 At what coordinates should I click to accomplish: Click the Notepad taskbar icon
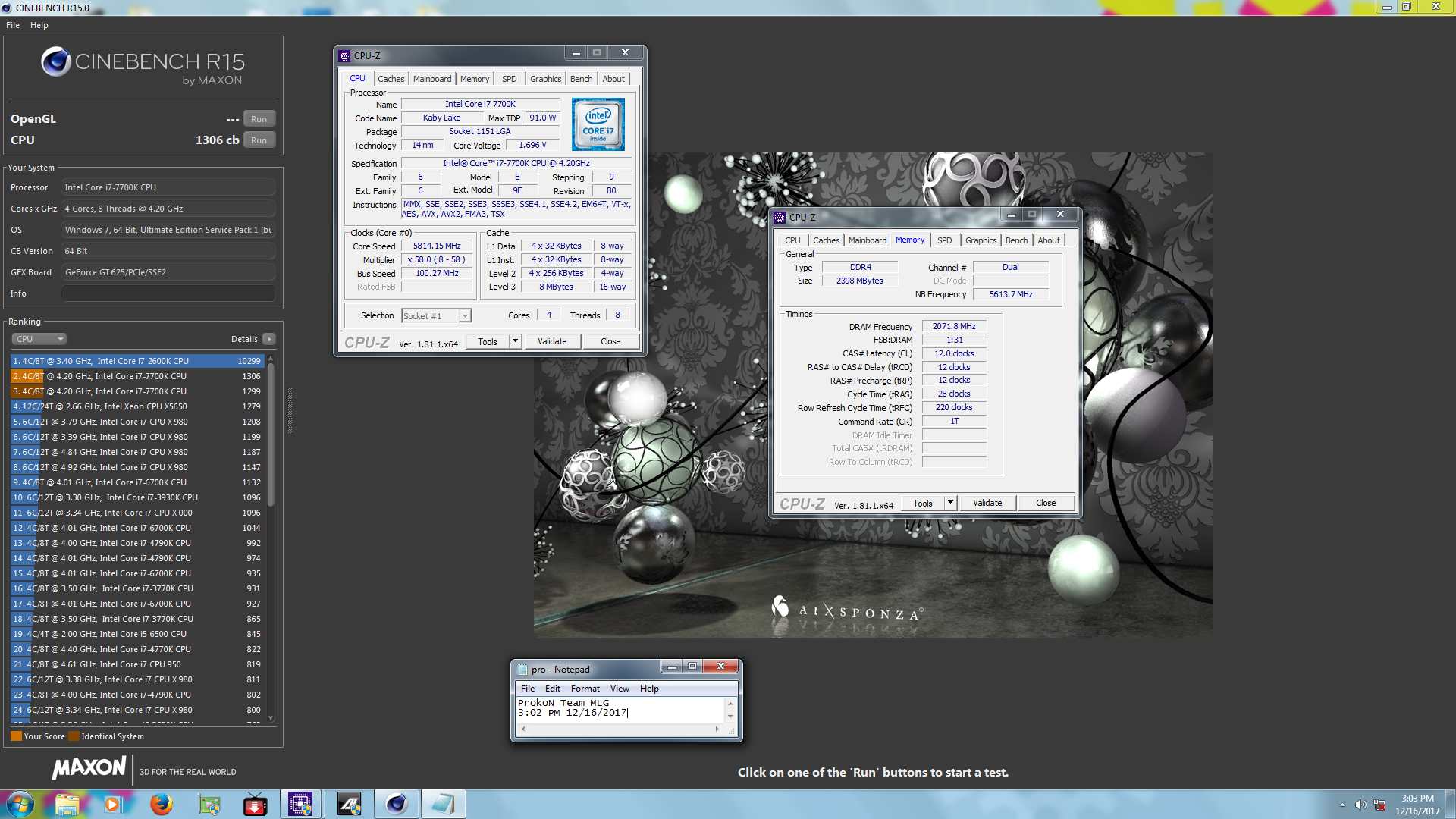point(443,804)
